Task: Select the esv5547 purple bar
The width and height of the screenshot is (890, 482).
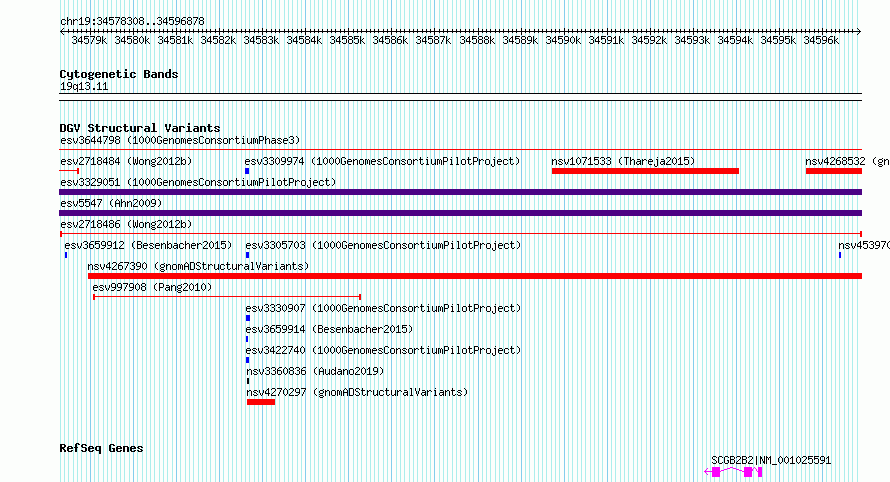Action: [460, 213]
